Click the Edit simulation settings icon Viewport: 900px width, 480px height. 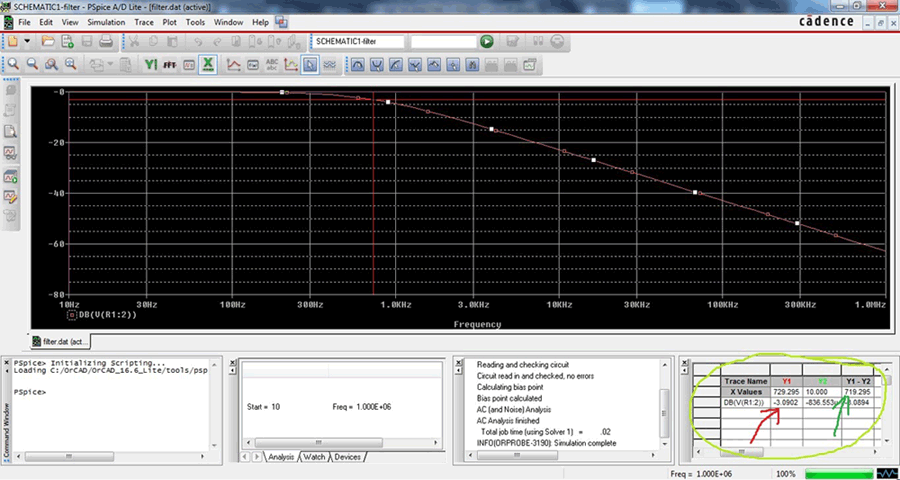click(x=513, y=41)
